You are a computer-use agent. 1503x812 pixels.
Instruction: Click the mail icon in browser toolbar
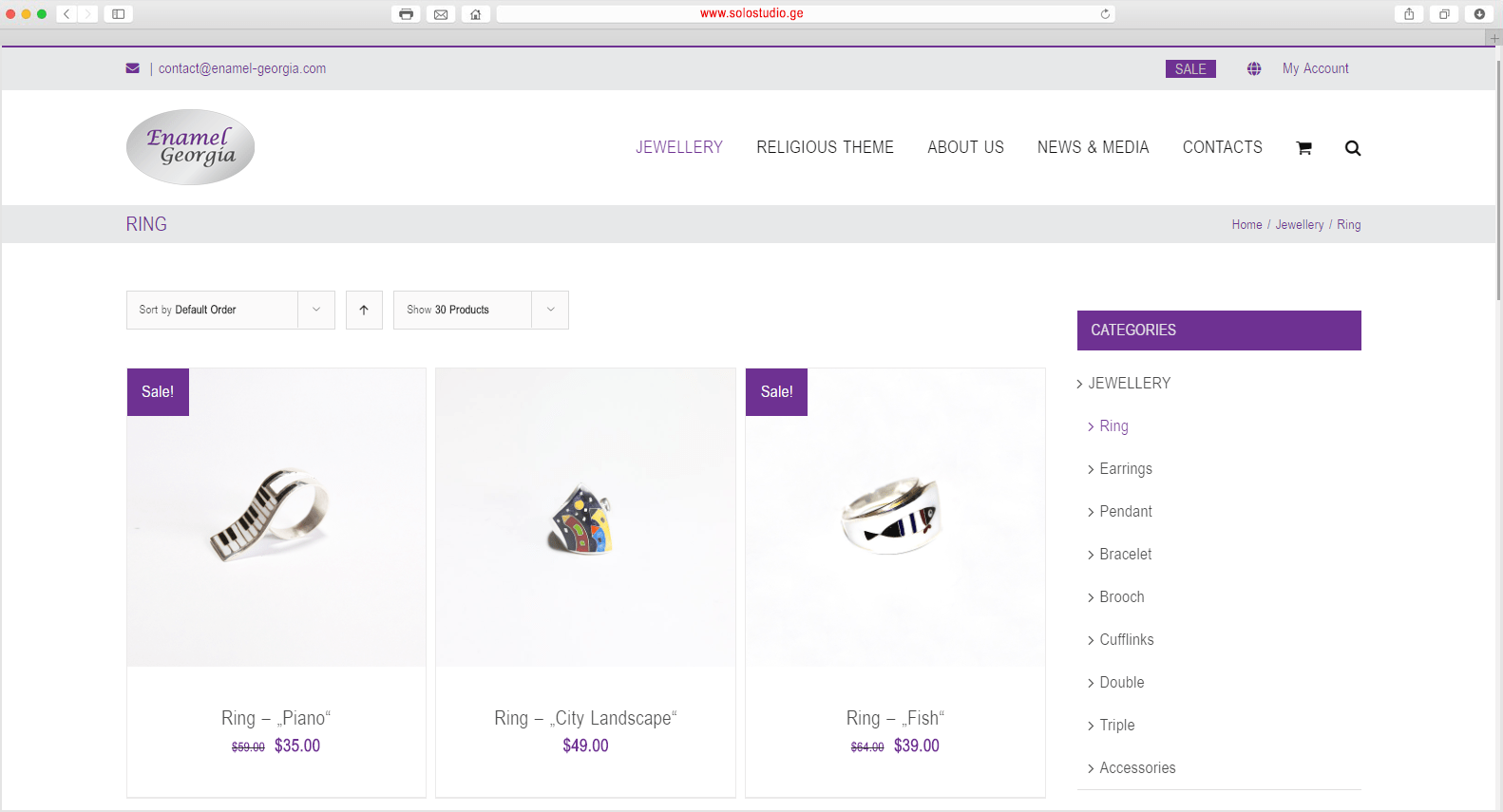click(441, 14)
